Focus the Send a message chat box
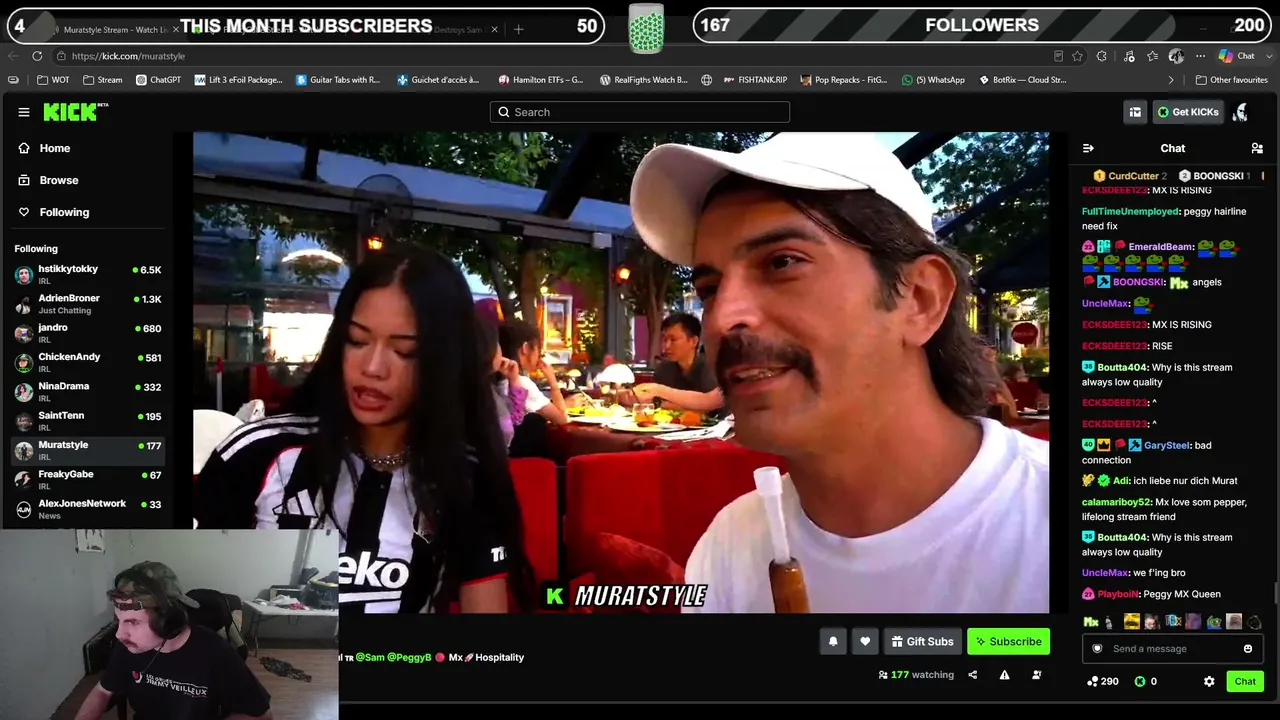 [1172, 649]
